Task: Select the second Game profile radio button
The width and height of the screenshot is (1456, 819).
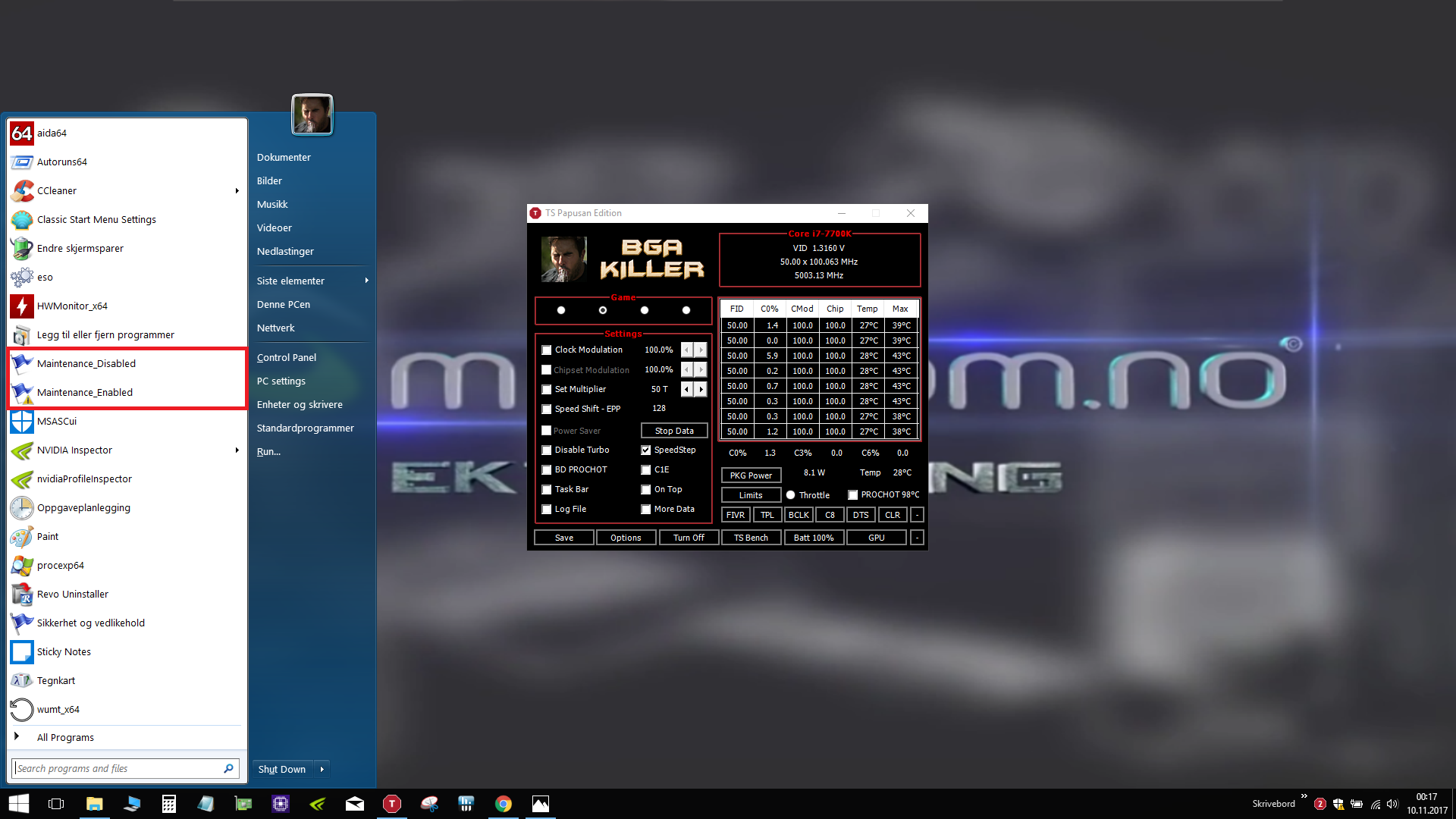Action: (x=603, y=310)
